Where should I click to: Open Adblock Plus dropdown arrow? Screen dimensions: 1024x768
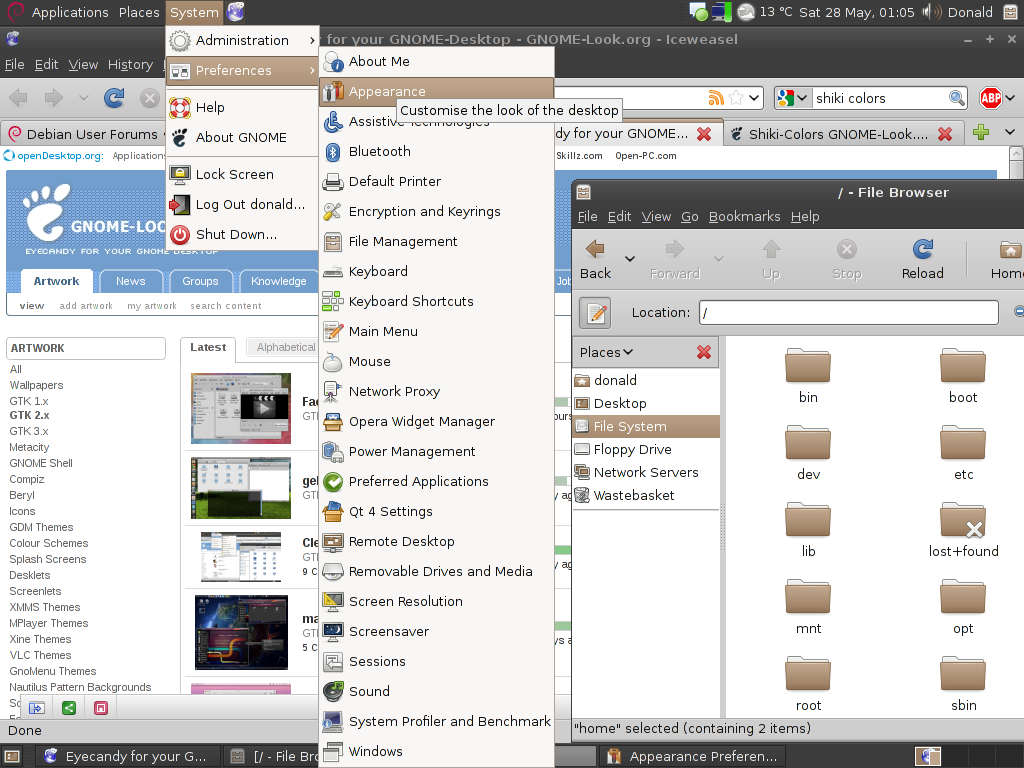1010,98
